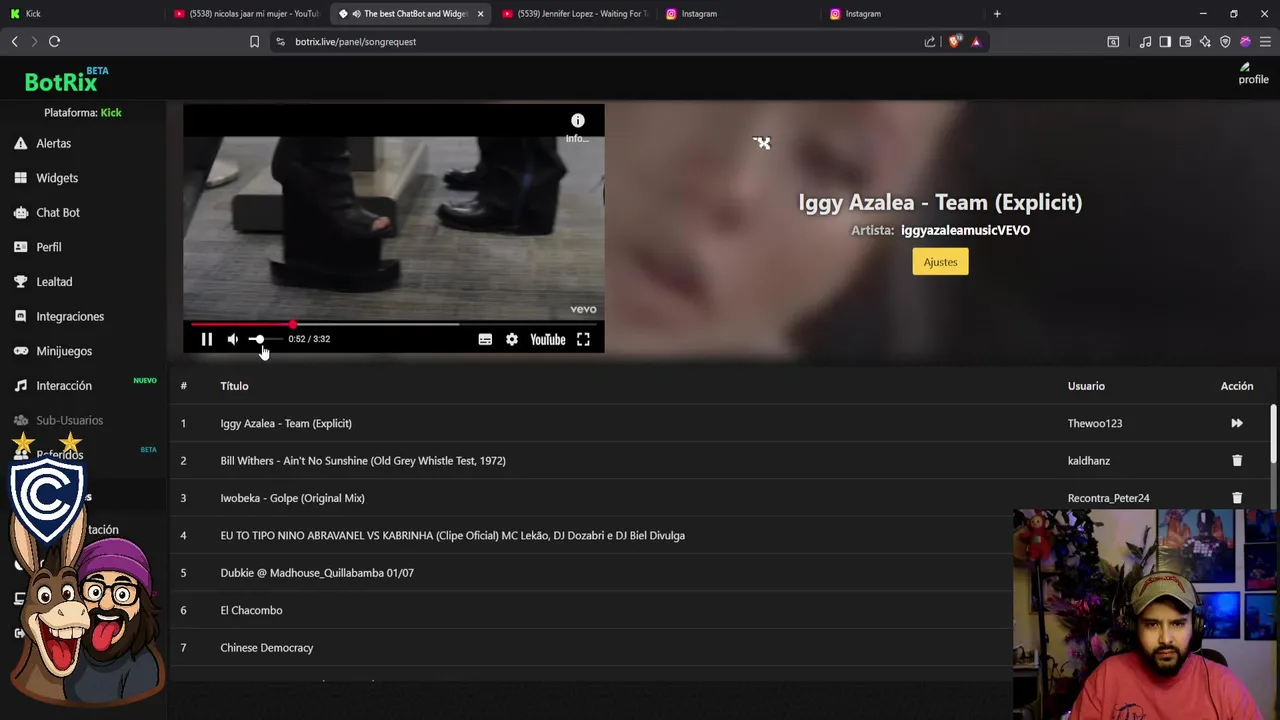This screenshot has height=720, width=1280.
Task: Click the song queue vertical scrollbar
Action: (x=1273, y=435)
